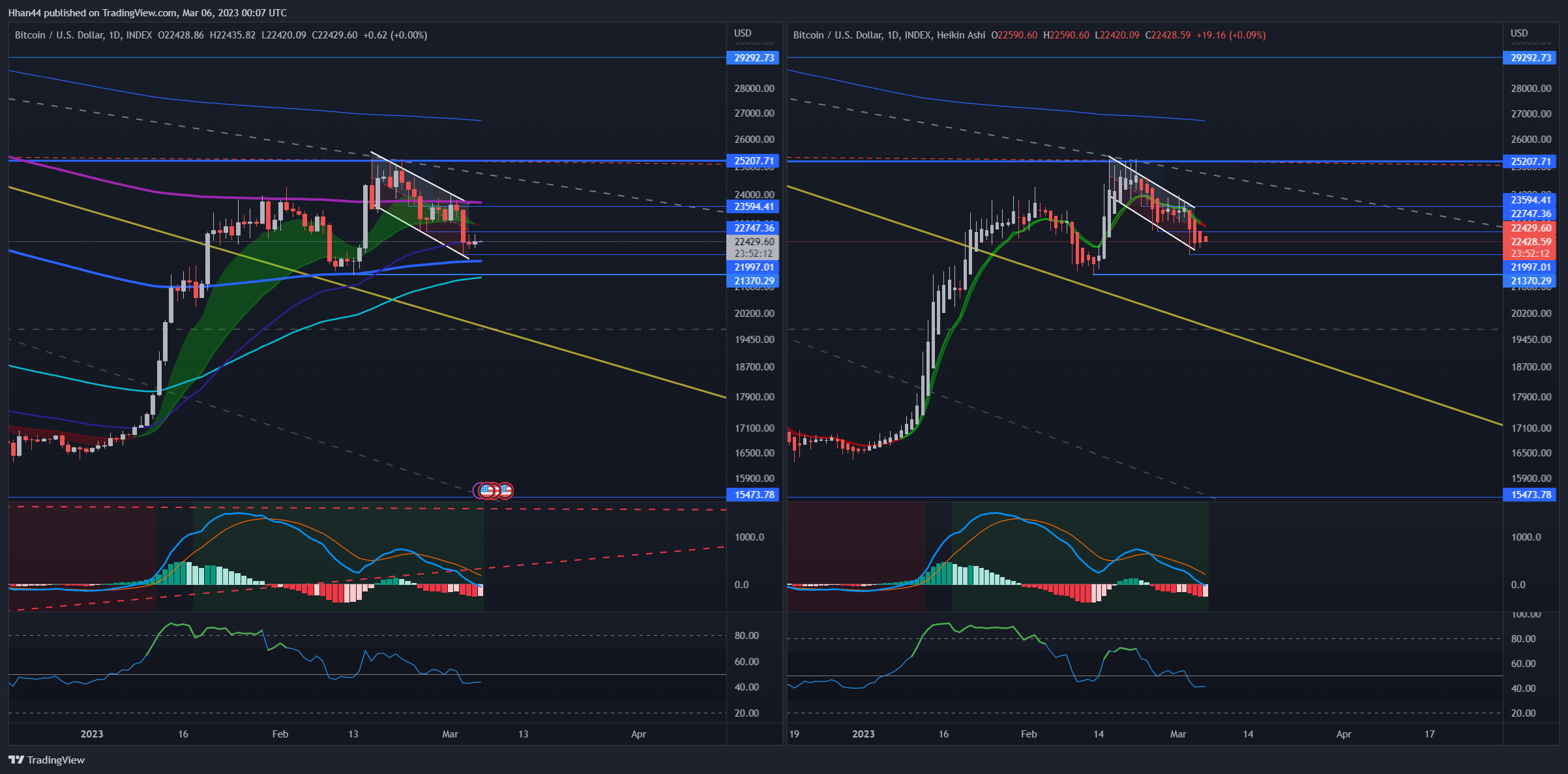Click left chart 21370.29 price label
The width and height of the screenshot is (1568, 774).
pos(753,281)
